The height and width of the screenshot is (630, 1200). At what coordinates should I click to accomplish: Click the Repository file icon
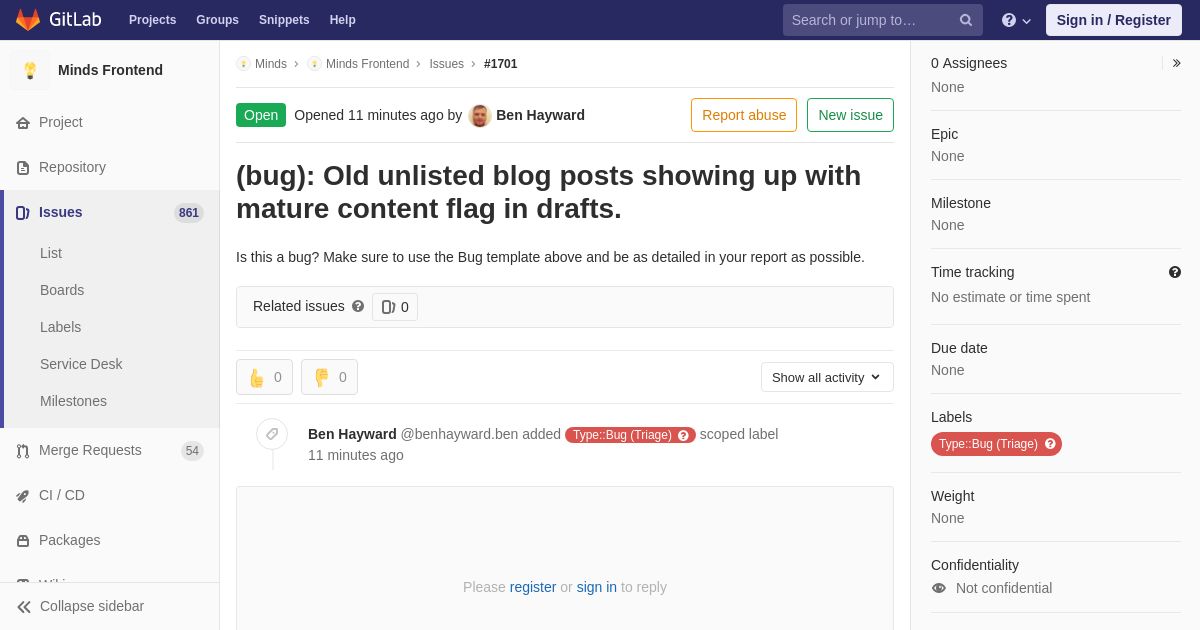click(x=23, y=168)
